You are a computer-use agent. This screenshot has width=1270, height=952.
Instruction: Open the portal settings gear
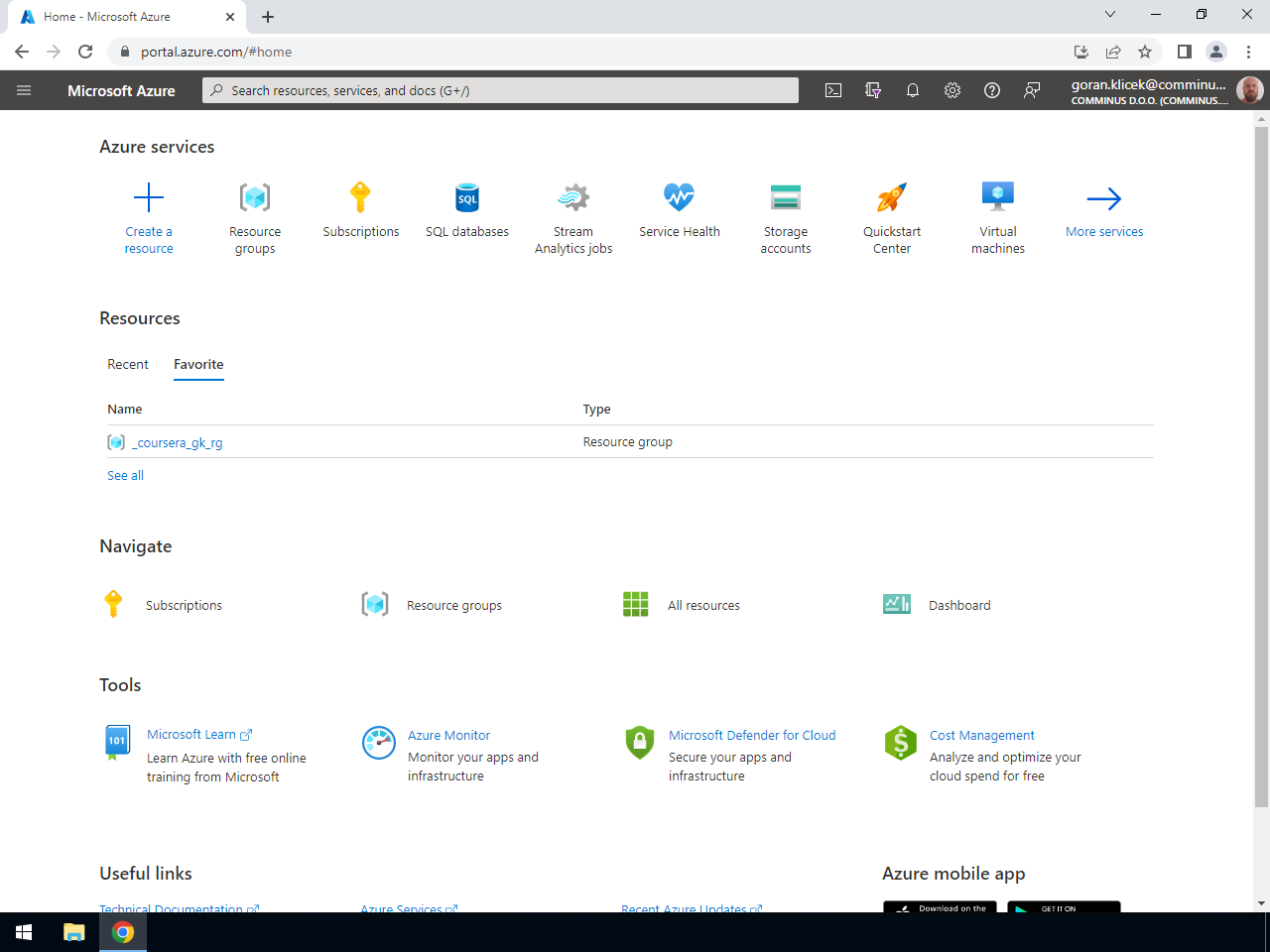click(952, 90)
